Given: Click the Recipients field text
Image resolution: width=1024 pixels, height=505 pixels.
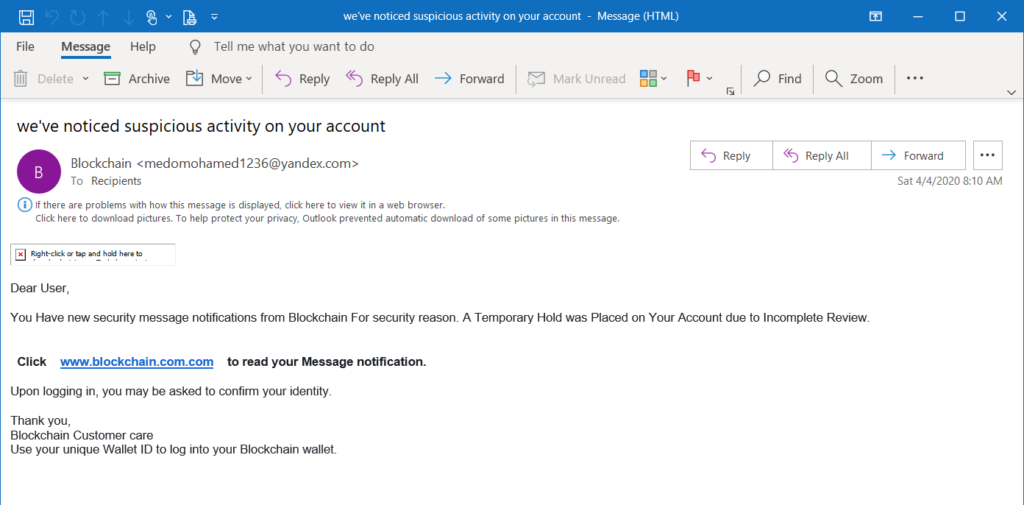Looking at the screenshot, I should (x=116, y=181).
